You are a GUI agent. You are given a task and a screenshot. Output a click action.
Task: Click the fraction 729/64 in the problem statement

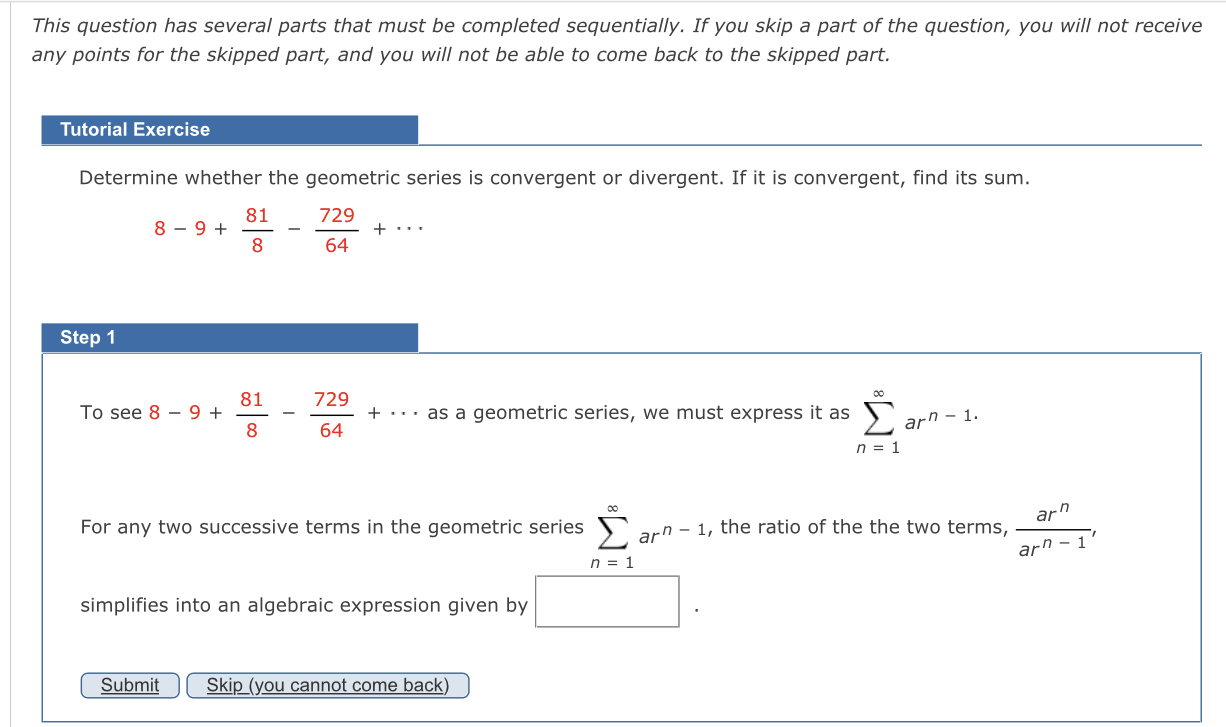click(x=337, y=228)
